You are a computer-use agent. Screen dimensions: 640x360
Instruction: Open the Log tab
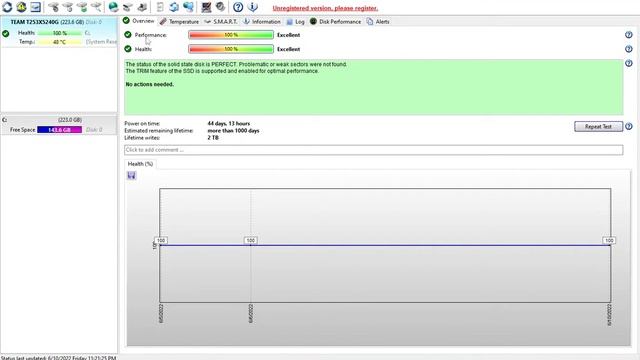pyautogui.click(x=296, y=22)
